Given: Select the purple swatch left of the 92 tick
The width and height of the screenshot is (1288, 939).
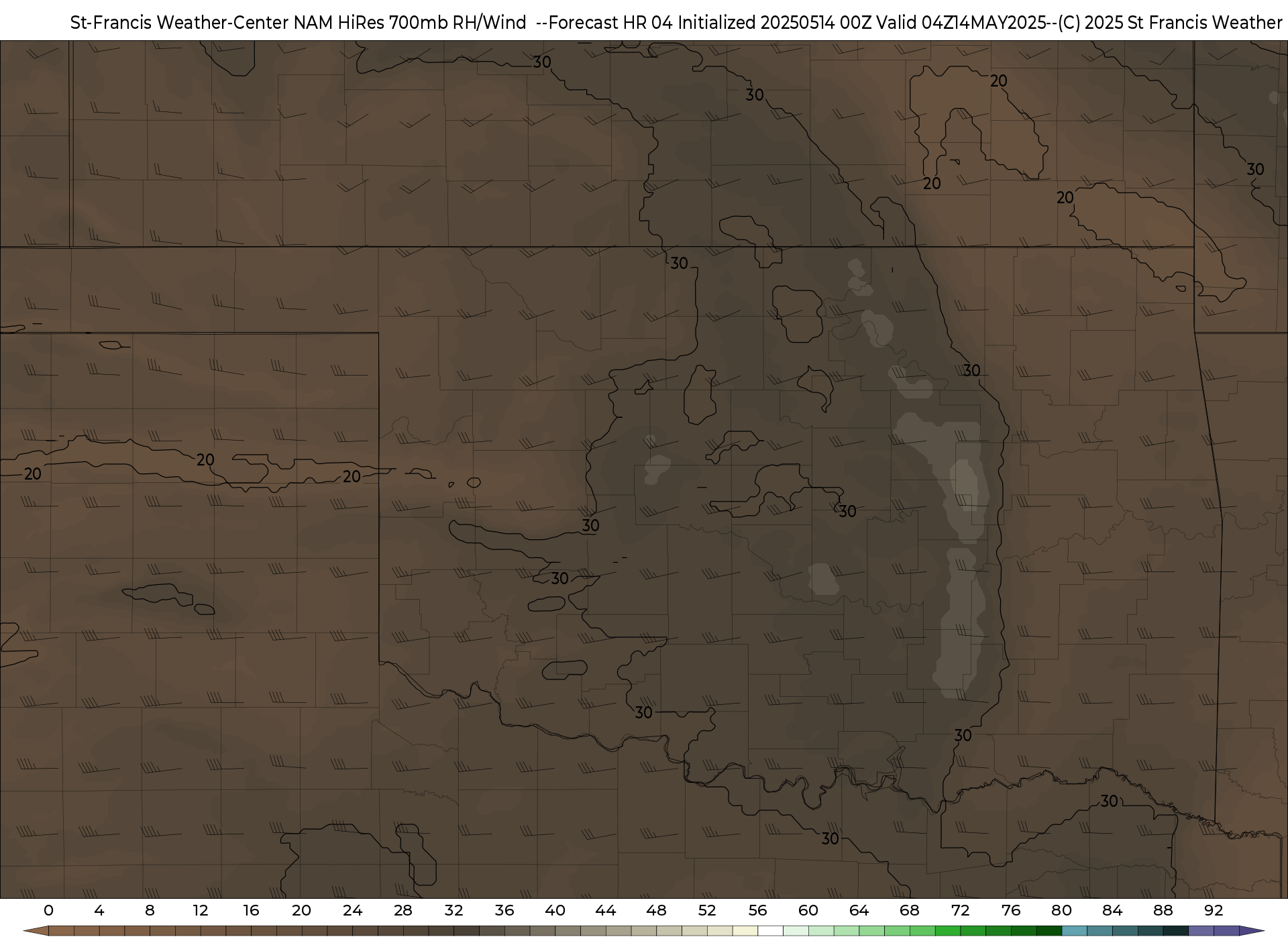Looking at the screenshot, I should click(1201, 931).
